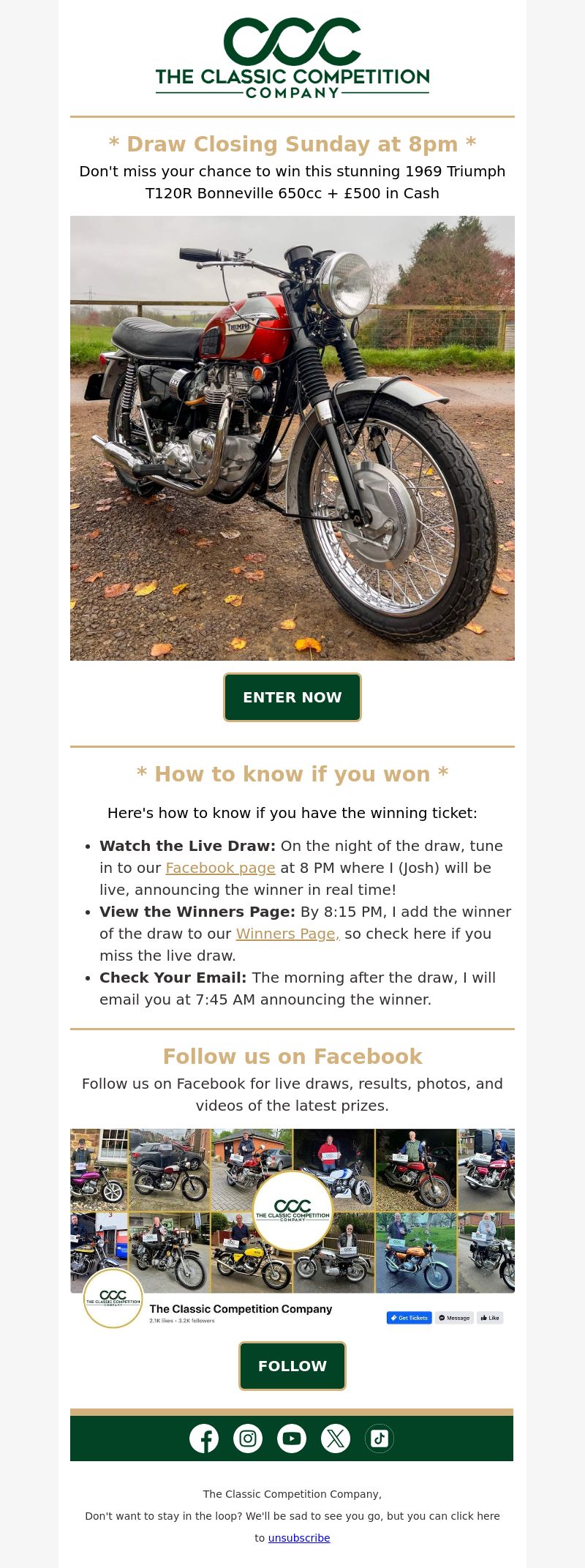This screenshot has height=1568, width=585.
Task: Open the YouTube social icon
Action: tap(292, 1438)
